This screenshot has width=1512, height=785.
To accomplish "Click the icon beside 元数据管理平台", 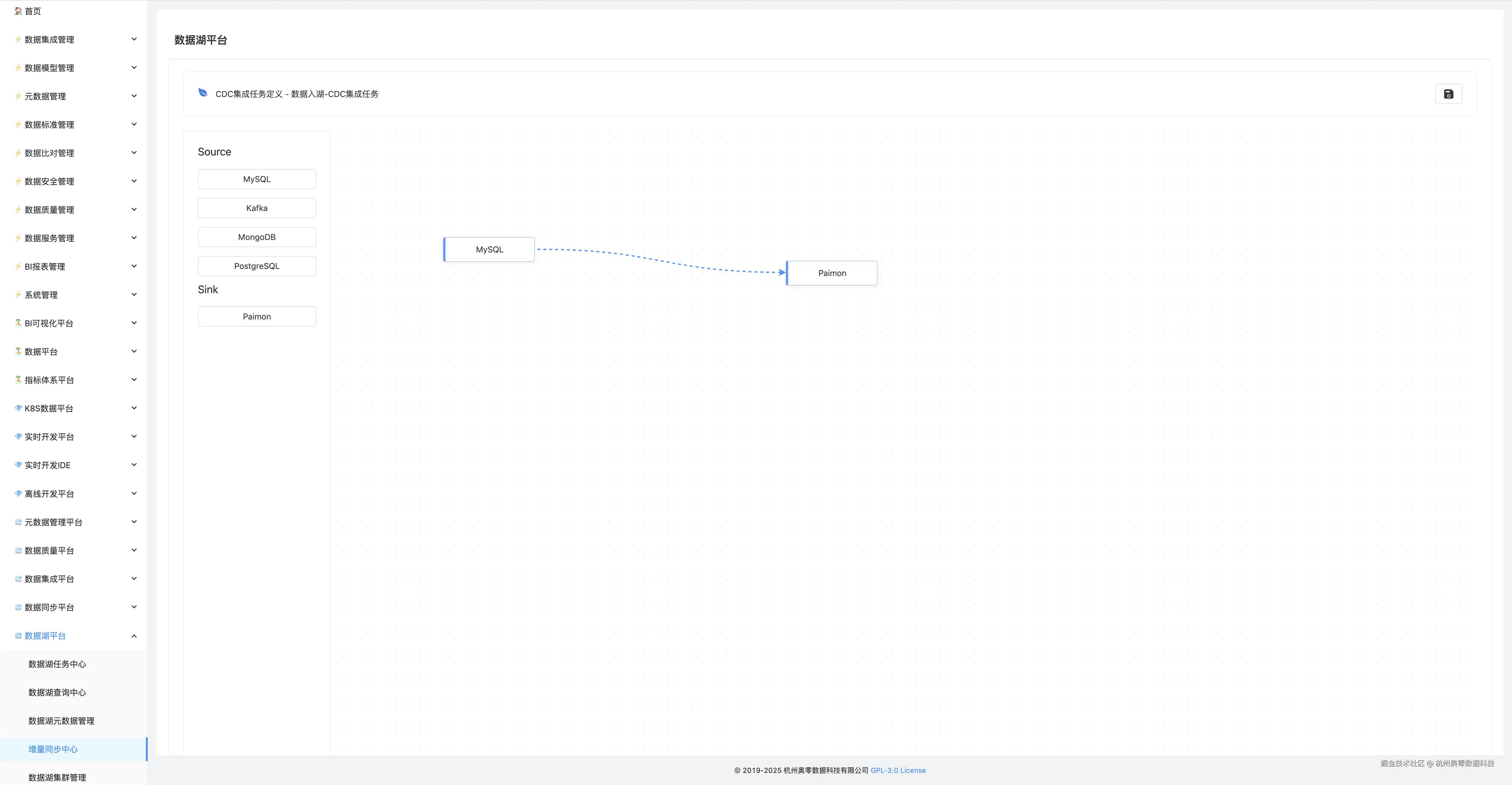I will pos(18,522).
